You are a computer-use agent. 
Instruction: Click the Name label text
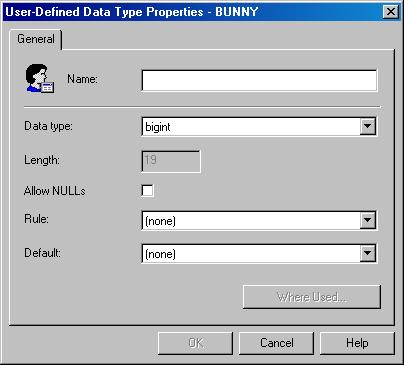(82, 79)
